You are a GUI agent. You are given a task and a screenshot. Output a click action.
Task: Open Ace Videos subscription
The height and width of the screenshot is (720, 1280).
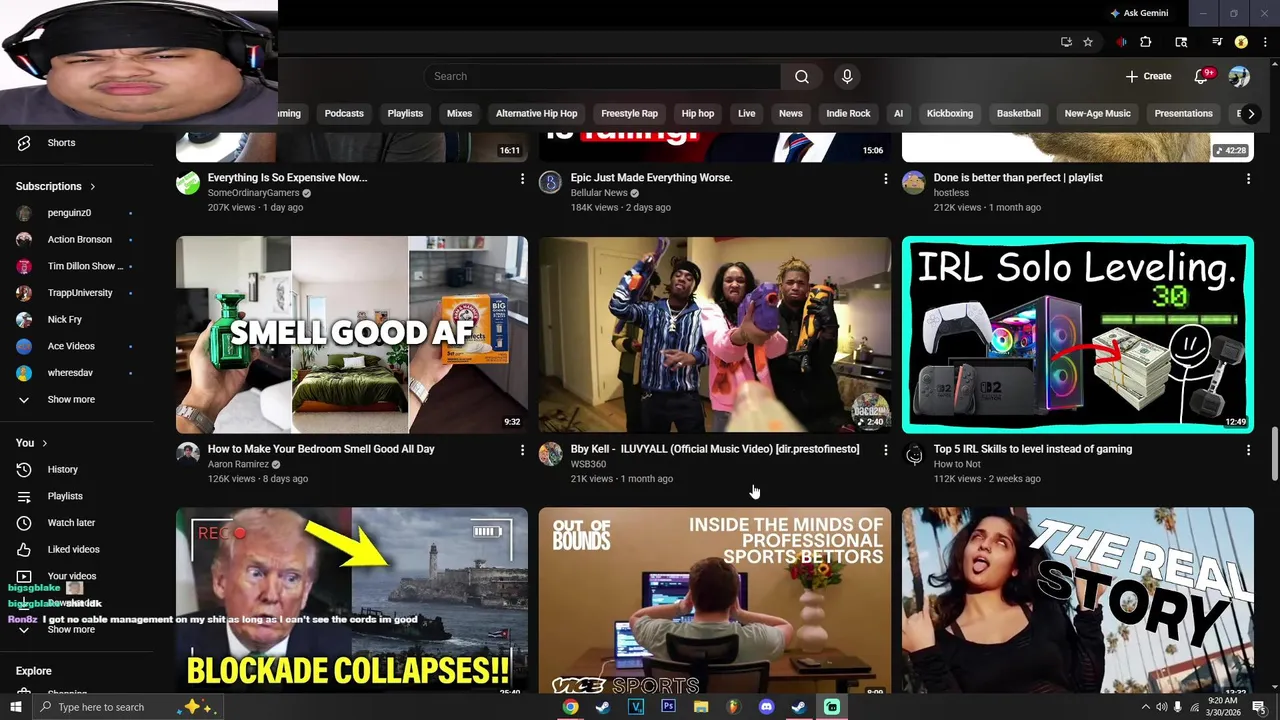[x=71, y=346]
